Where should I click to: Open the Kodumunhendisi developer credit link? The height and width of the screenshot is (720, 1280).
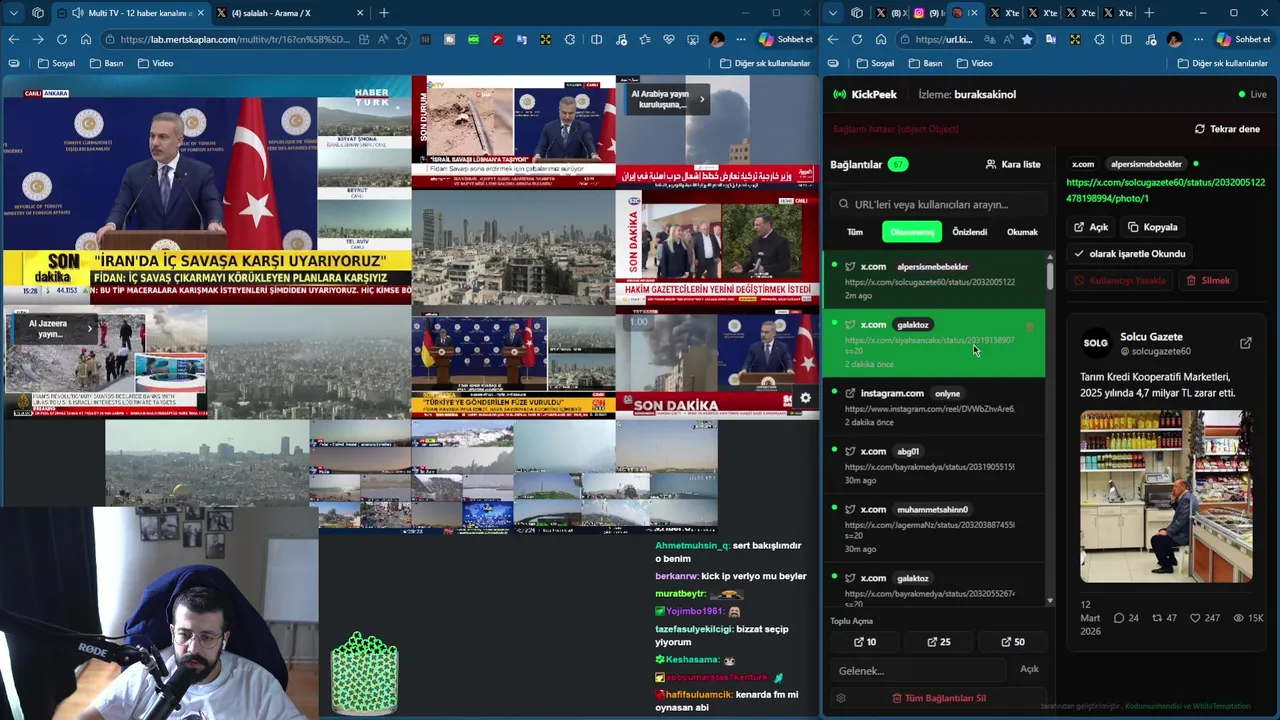pos(1153,706)
